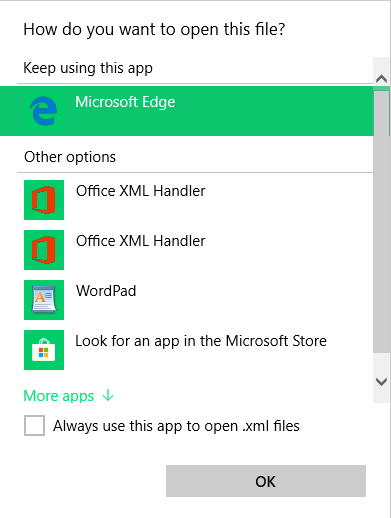Viewport: 391px width, 518px height.
Task: Click the More apps down arrow
Action: (x=108, y=396)
